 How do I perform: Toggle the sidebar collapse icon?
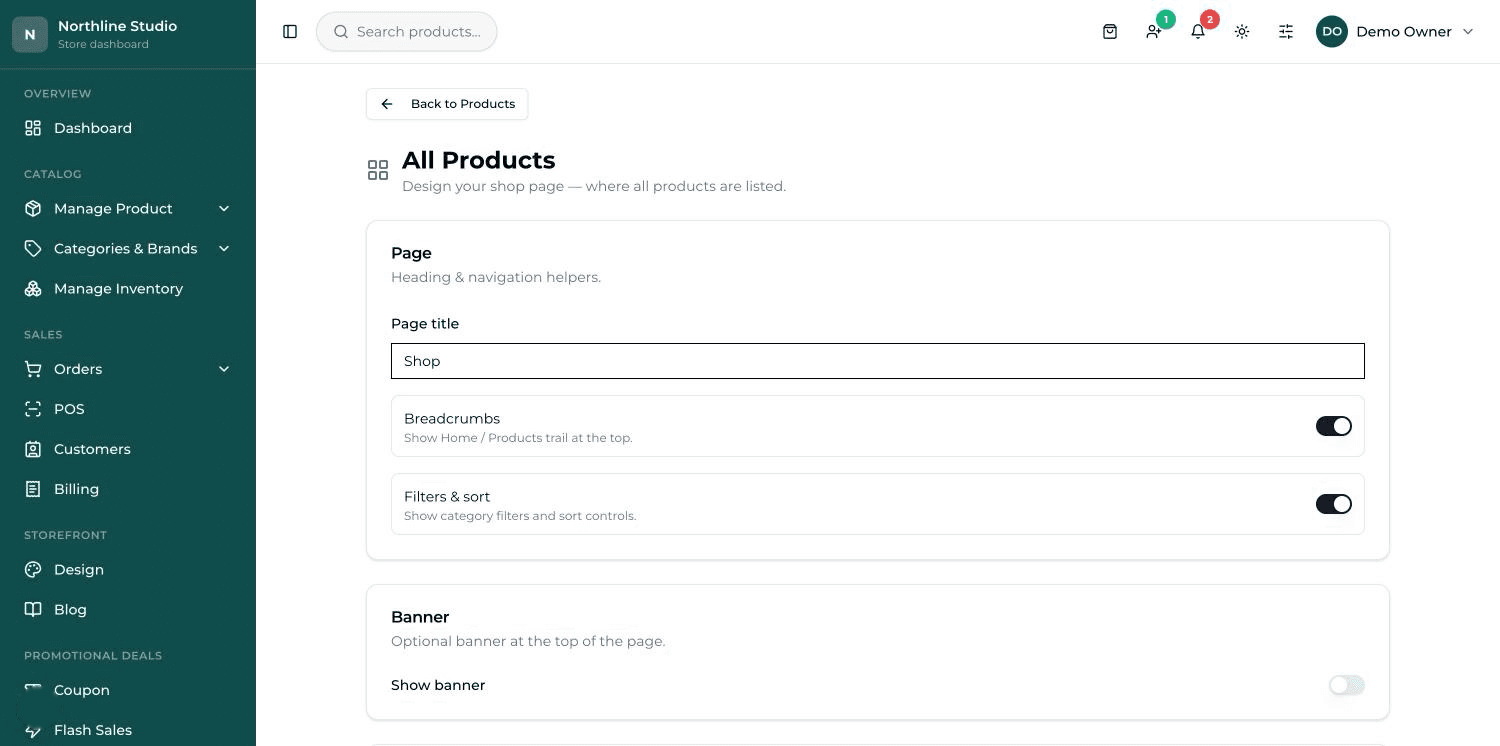click(290, 32)
